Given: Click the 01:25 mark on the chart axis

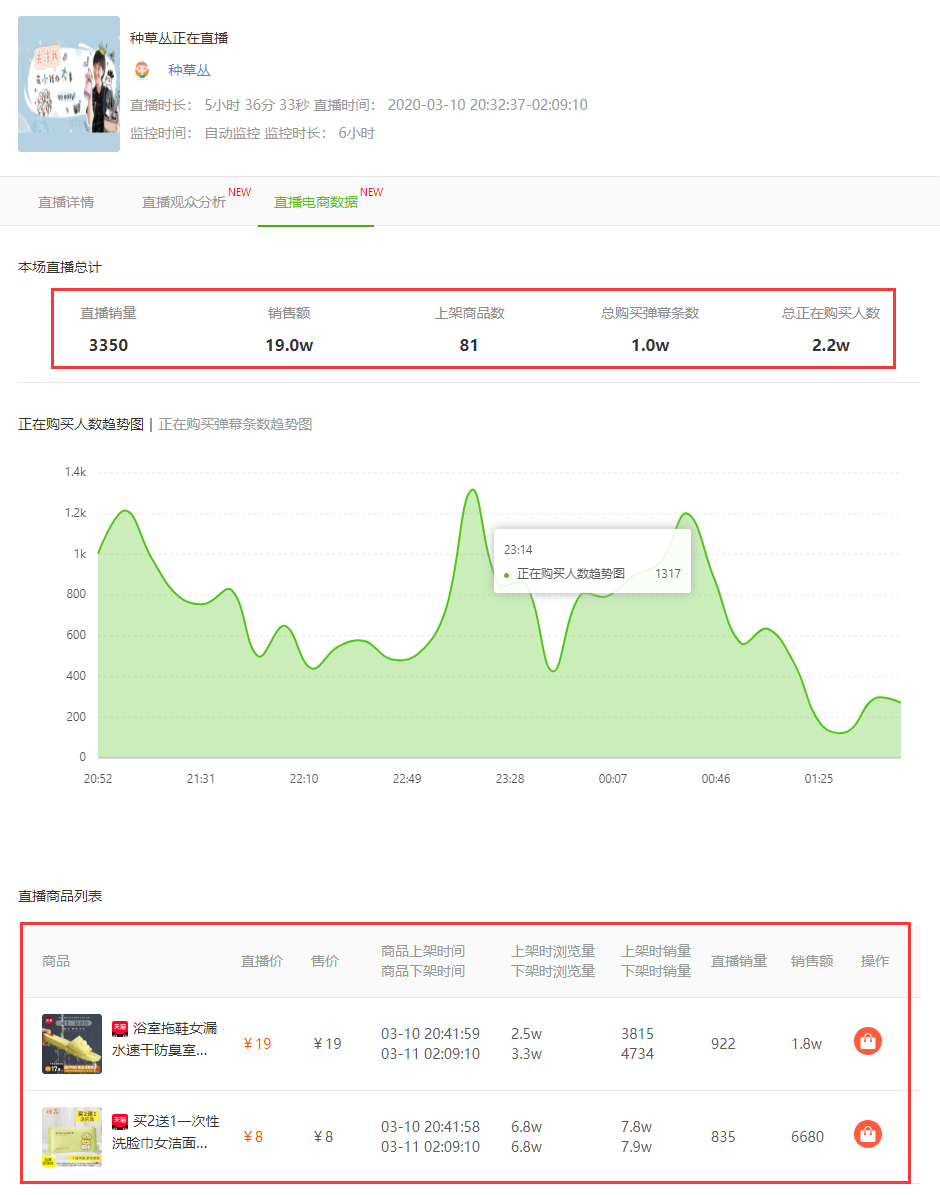Looking at the screenshot, I should click(x=817, y=778).
